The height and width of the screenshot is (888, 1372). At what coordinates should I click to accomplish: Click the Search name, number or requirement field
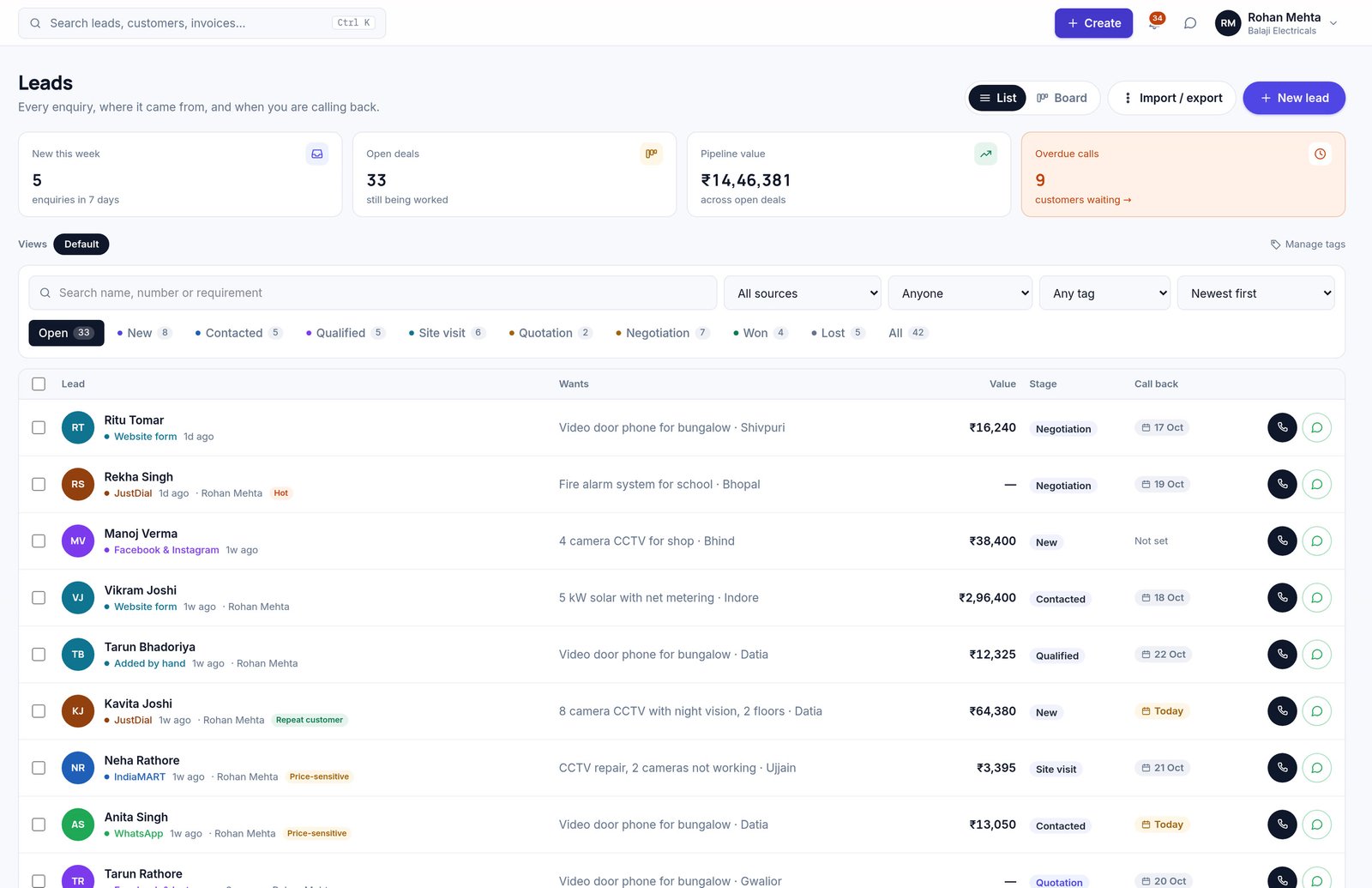point(373,293)
